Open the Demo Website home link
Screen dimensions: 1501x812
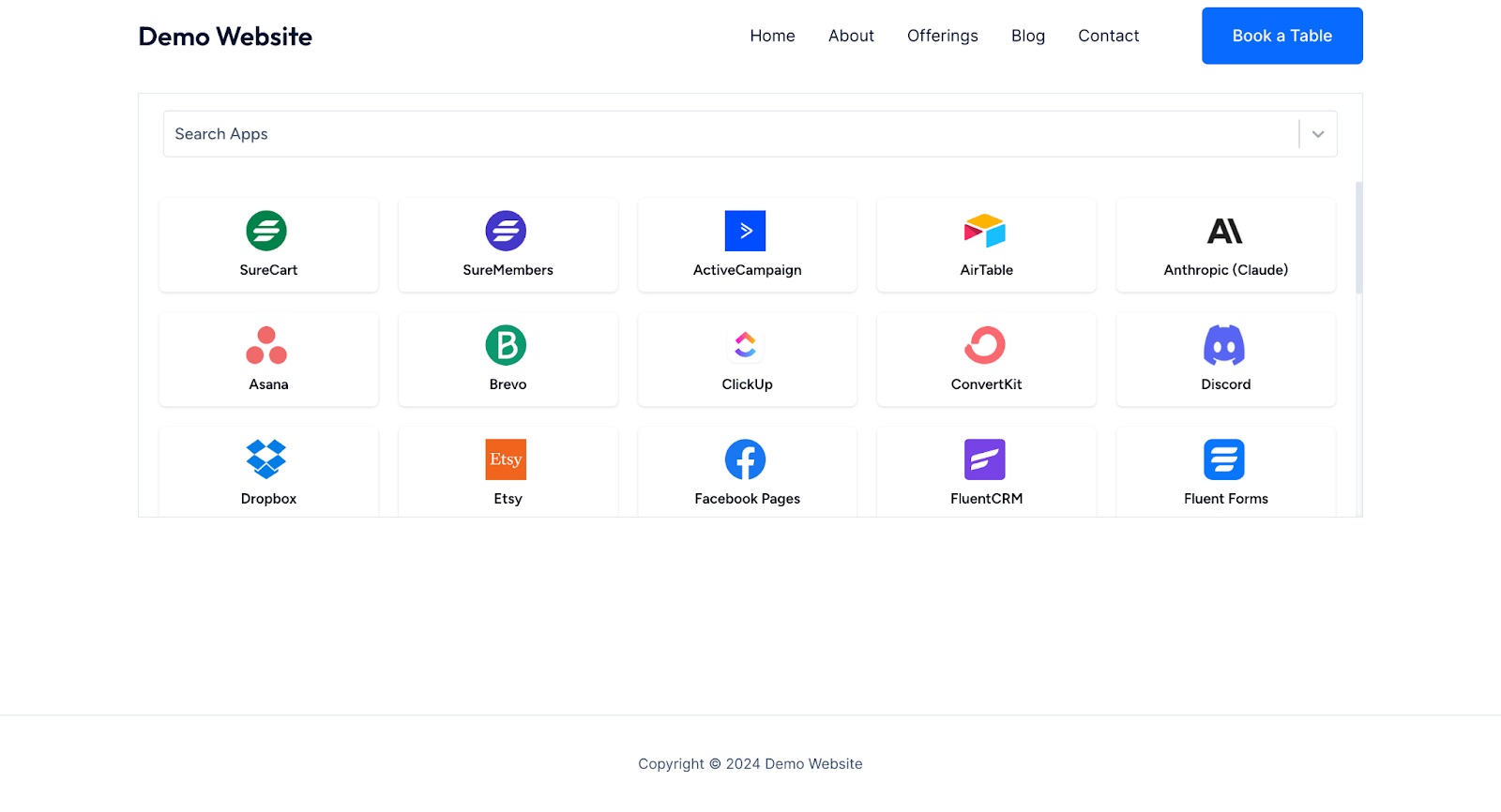tap(225, 37)
